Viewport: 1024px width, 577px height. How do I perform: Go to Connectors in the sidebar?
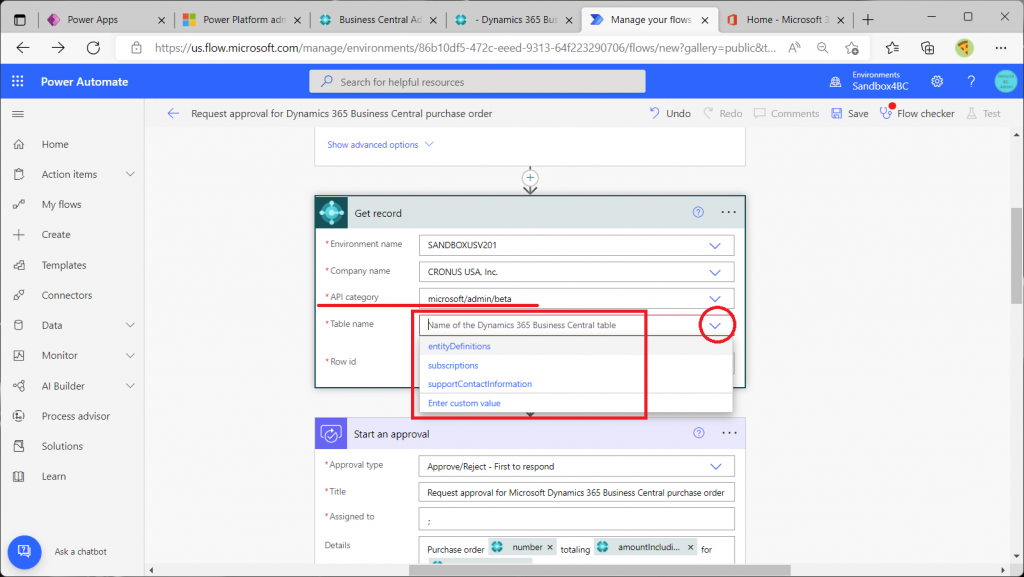point(67,295)
